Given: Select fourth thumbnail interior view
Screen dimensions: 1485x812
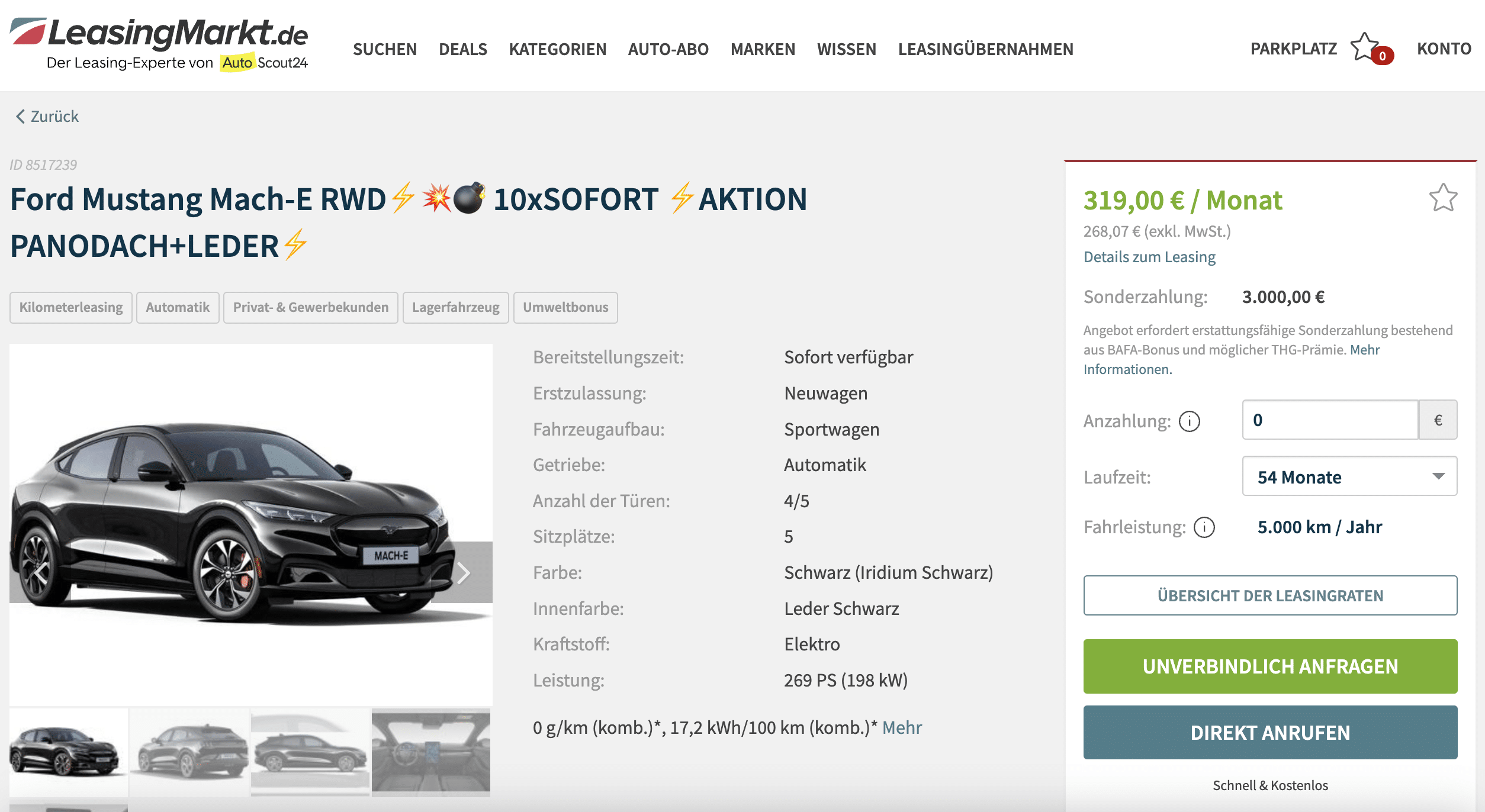Looking at the screenshot, I should point(431,752).
